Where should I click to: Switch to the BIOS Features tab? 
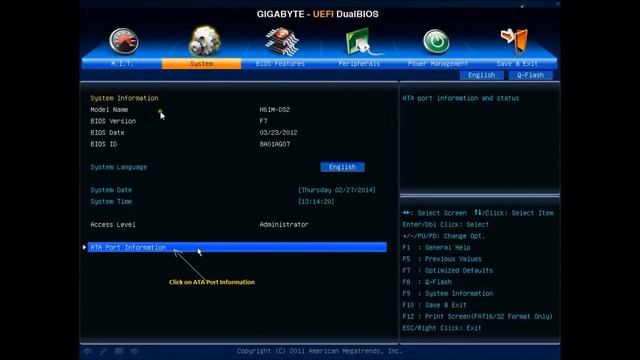pyautogui.click(x=280, y=64)
